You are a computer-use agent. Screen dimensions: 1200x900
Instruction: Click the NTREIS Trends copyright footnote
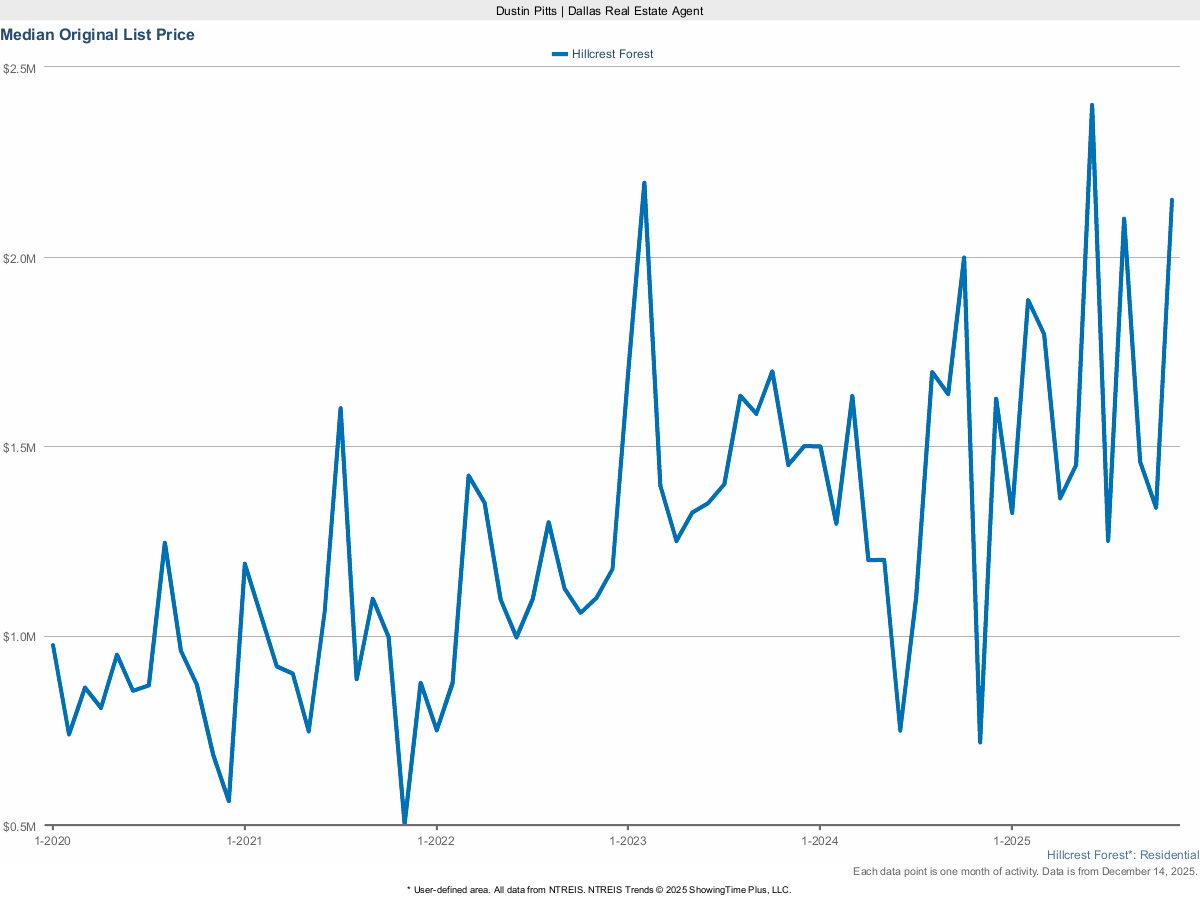coord(599,889)
